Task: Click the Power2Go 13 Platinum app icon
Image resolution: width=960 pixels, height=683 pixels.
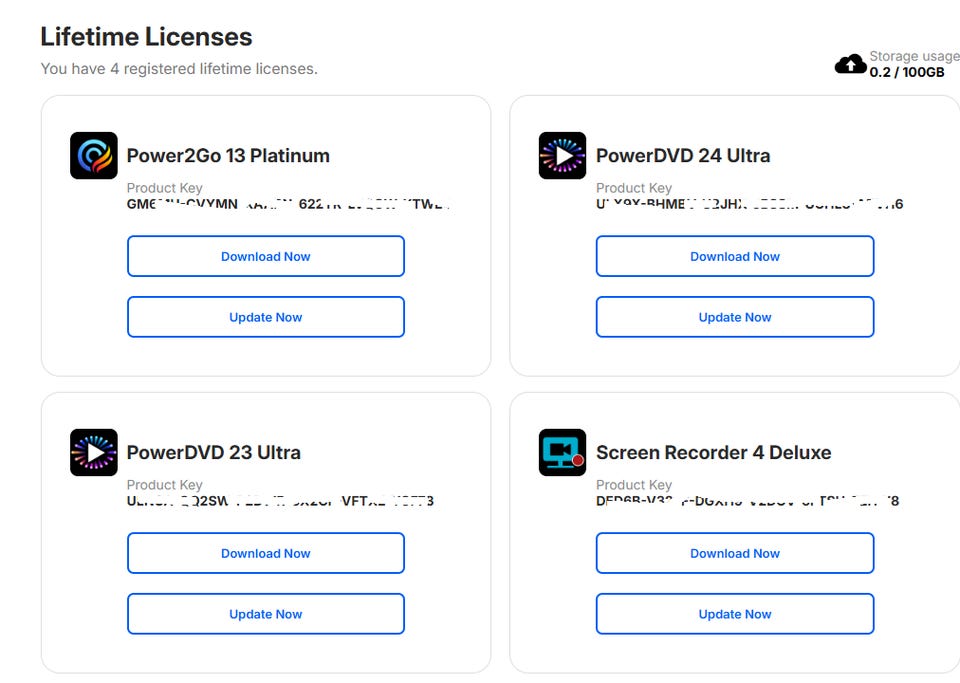Action: [94, 155]
